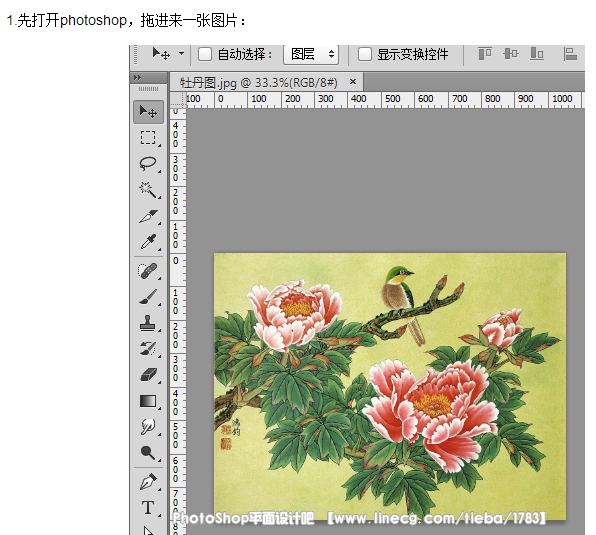This screenshot has width=596, height=535.
Task: Select the Path Selection arrow tool
Action: tap(148, 530)
